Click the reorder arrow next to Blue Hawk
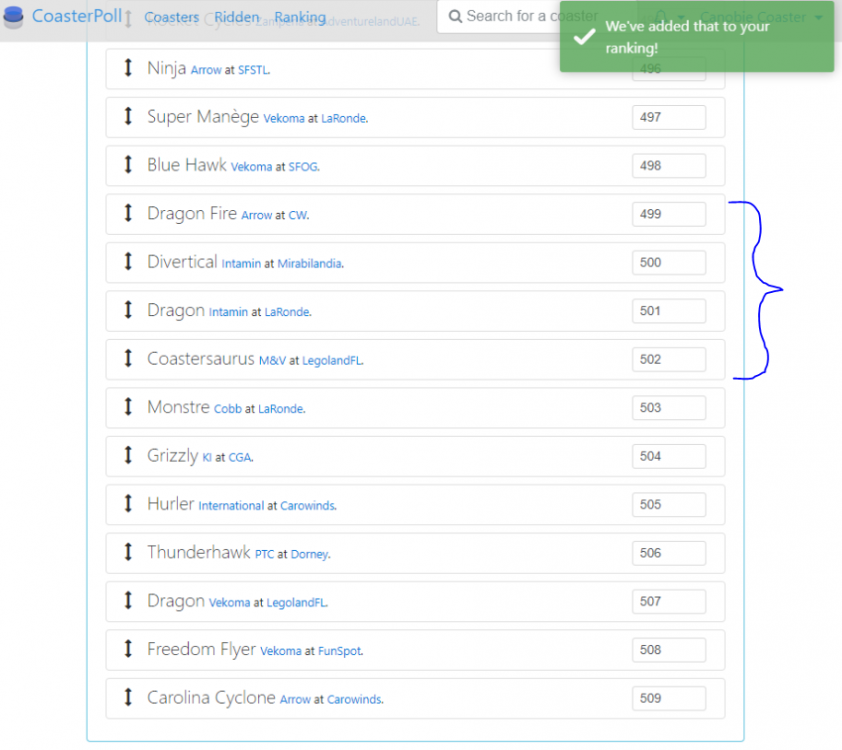This screenshot has height=750, width=842. (x=128, y=166)
